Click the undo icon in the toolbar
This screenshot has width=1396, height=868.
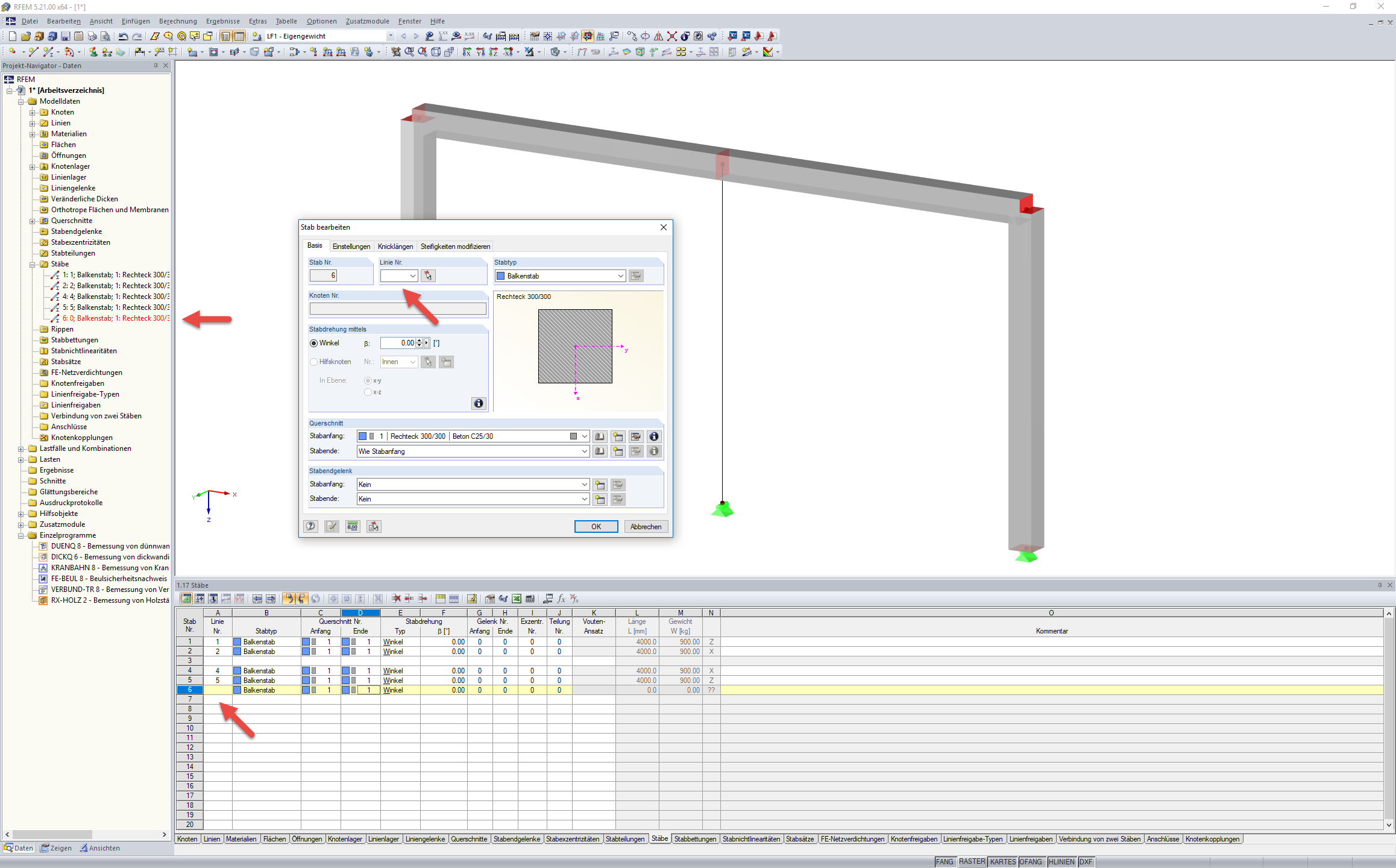[x=123, y=36]
